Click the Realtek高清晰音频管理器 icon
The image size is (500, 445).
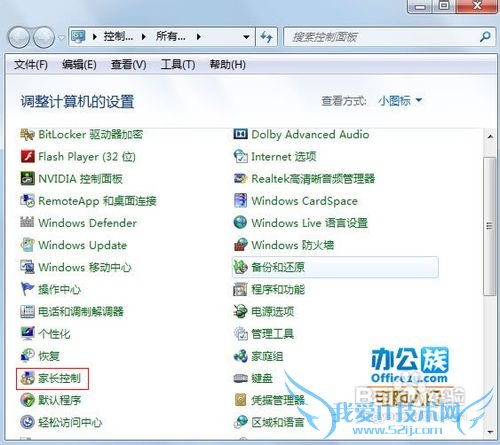[240, 178]
